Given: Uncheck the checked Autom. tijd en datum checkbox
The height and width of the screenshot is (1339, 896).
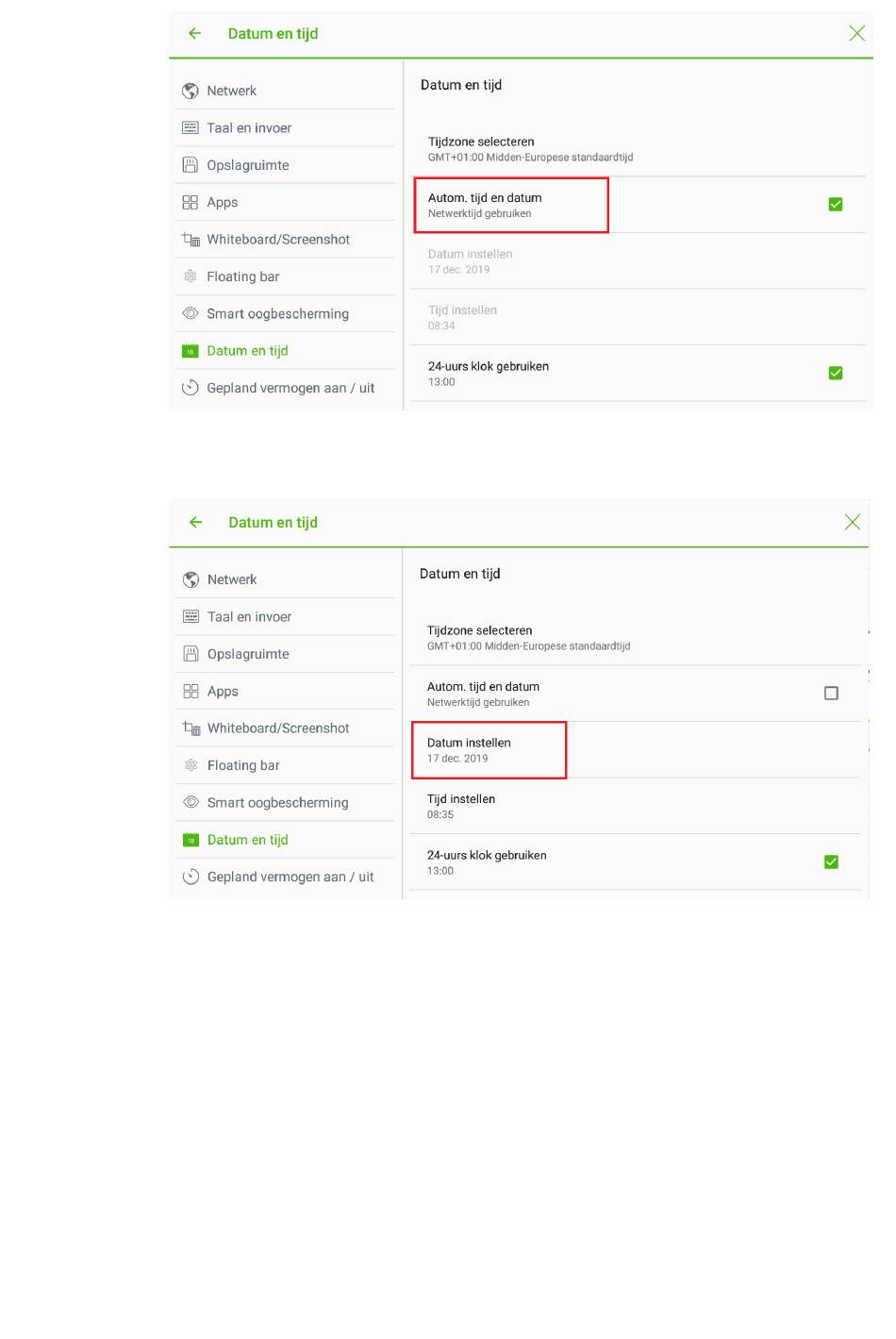Looking at the screenshot, I should pyautogui.click(x=836, y=205).
